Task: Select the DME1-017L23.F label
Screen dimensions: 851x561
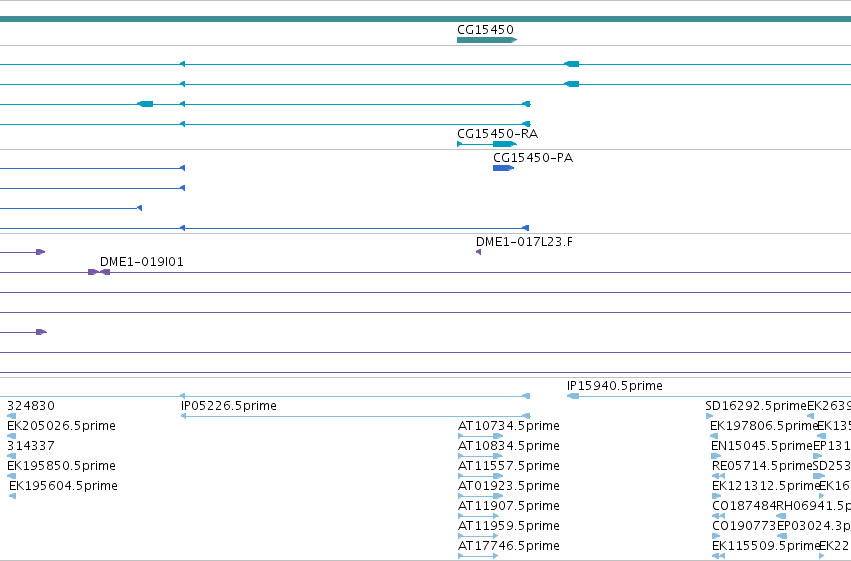Action: (x=524, y=241)
